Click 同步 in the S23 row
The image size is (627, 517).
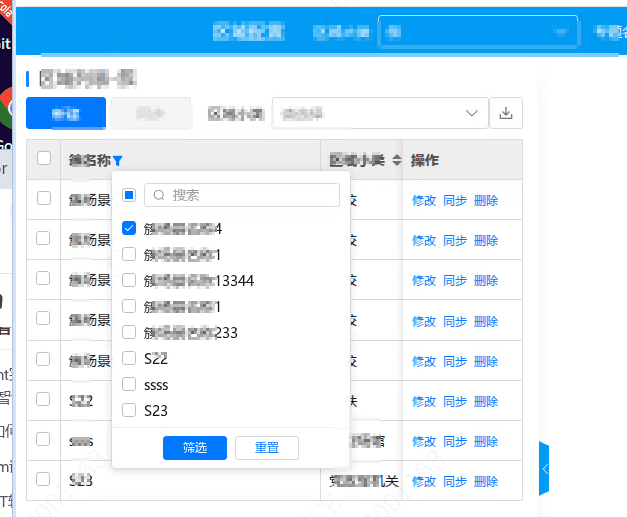tap(455, 481)
